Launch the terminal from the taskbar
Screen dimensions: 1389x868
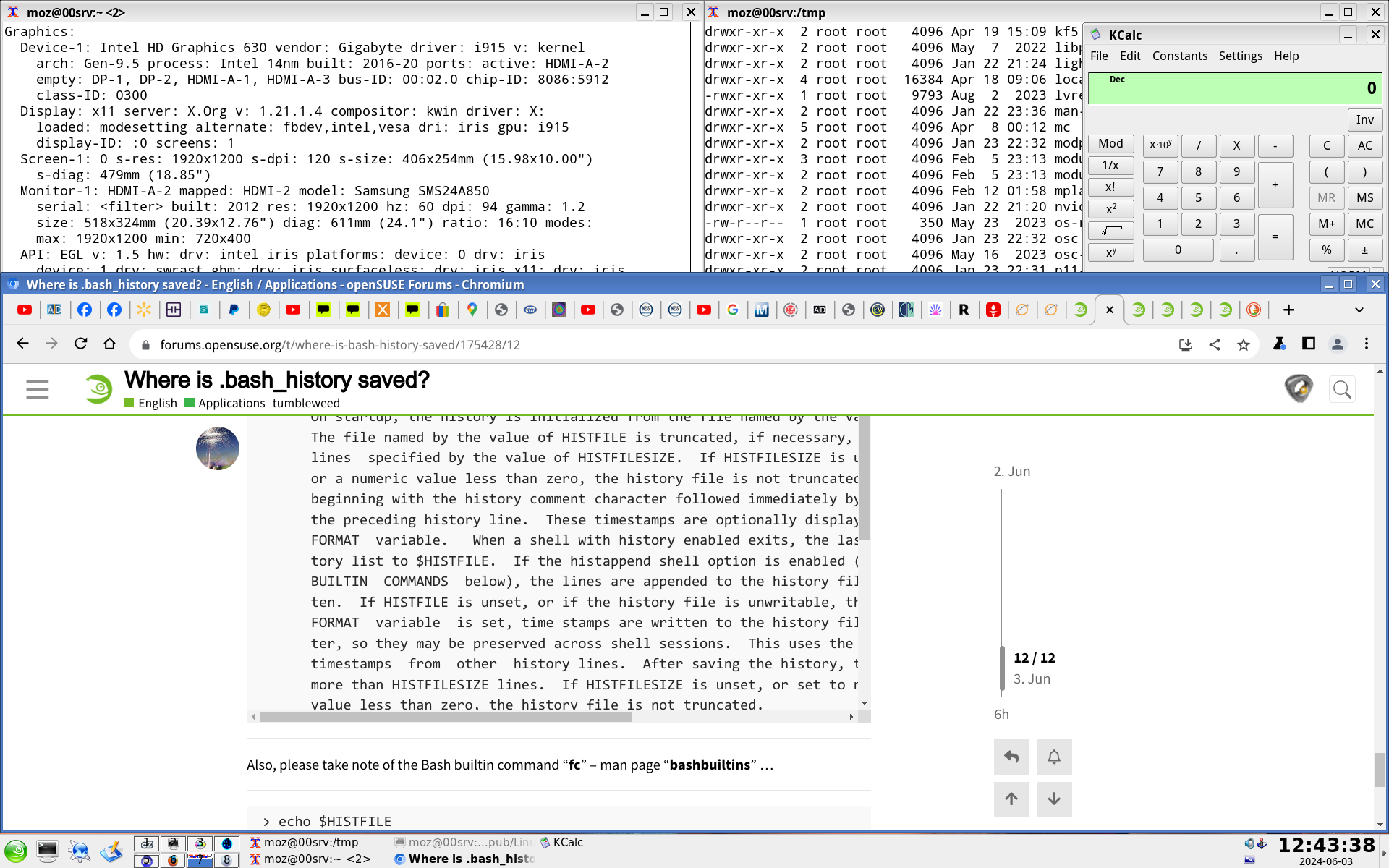48,851
